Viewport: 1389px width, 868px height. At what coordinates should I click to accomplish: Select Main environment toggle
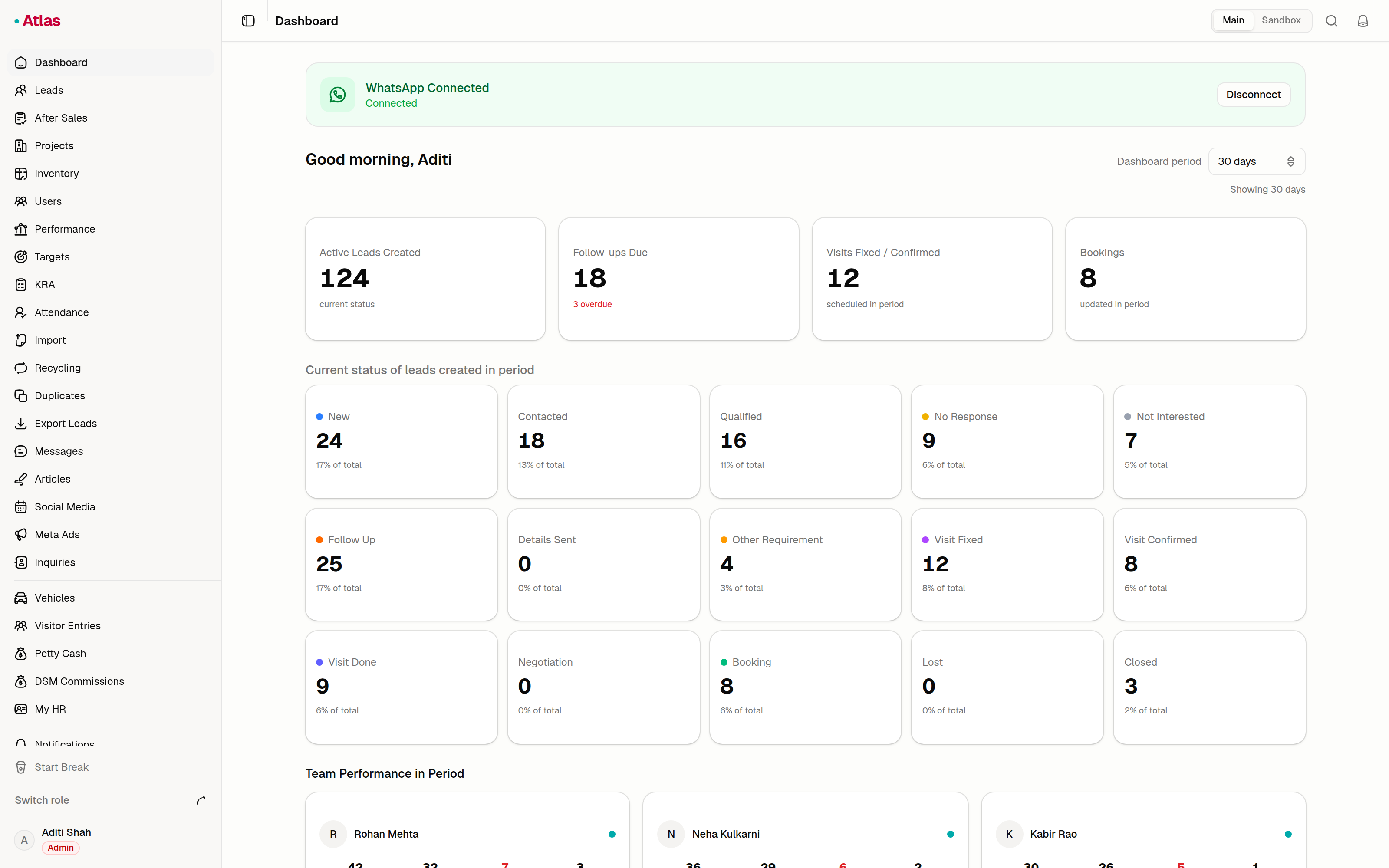point(1233,20)
